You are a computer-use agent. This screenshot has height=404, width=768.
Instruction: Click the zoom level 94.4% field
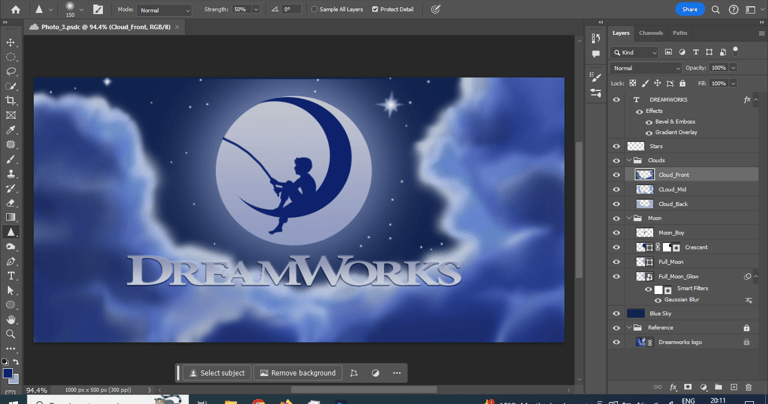coord(37,390)
